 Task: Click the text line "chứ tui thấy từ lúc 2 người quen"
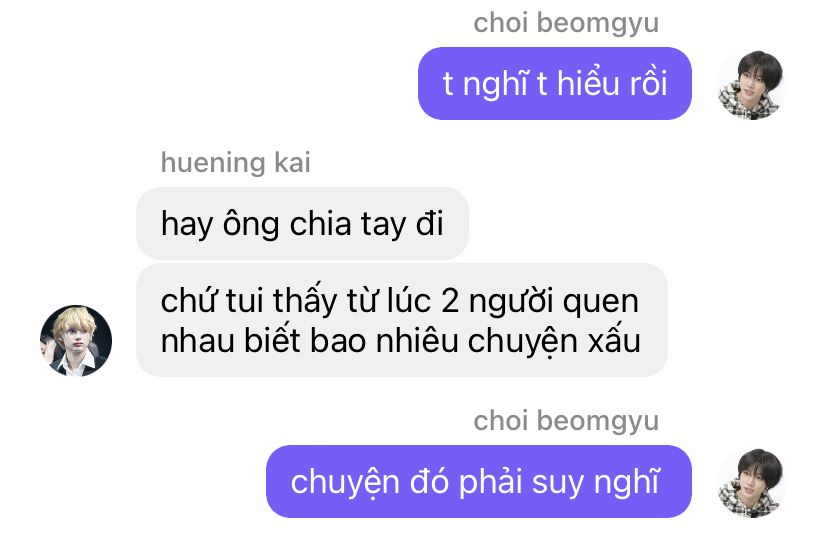click(x=400, y=300)
